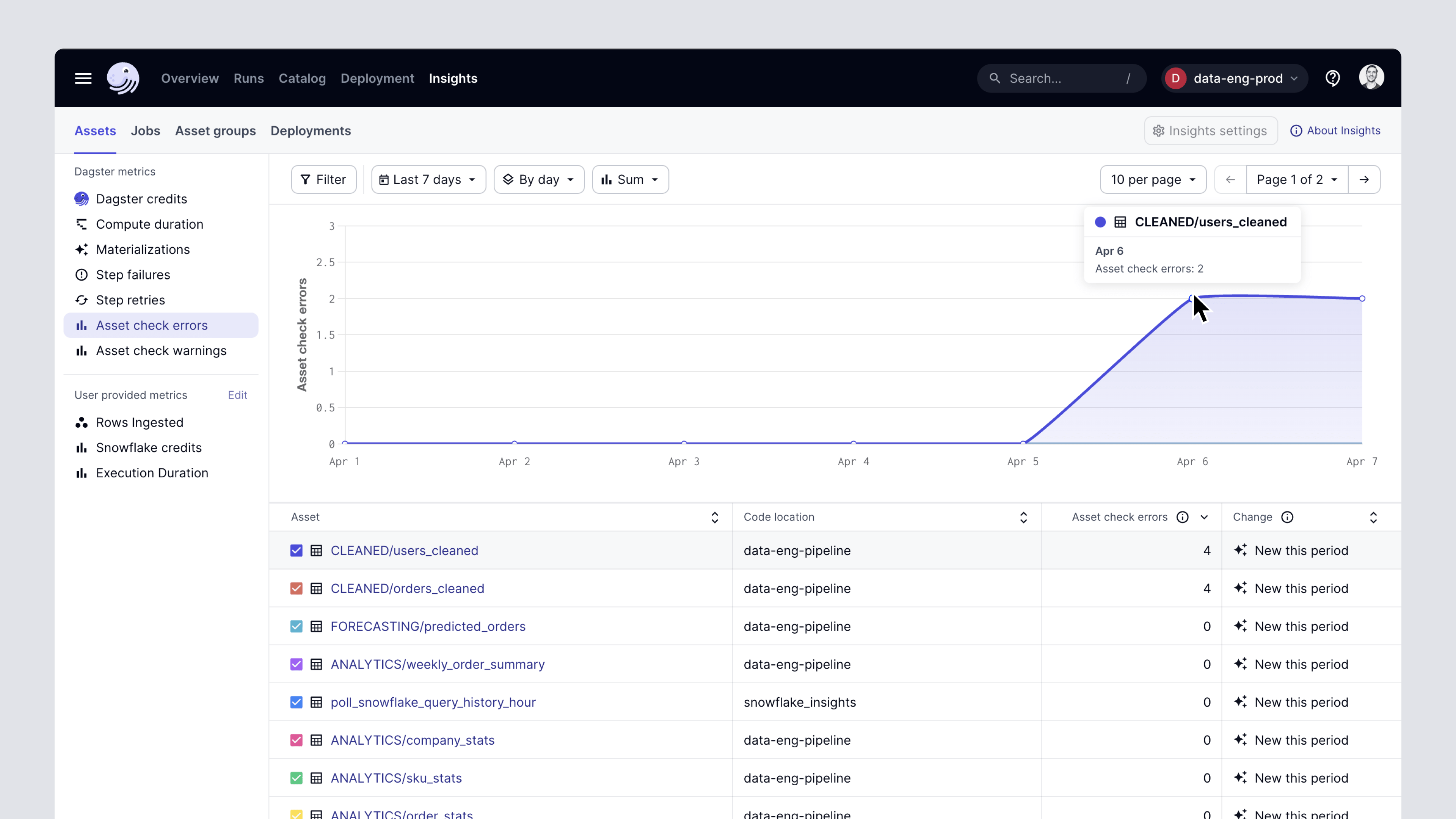Click the Search input field

1062,78
